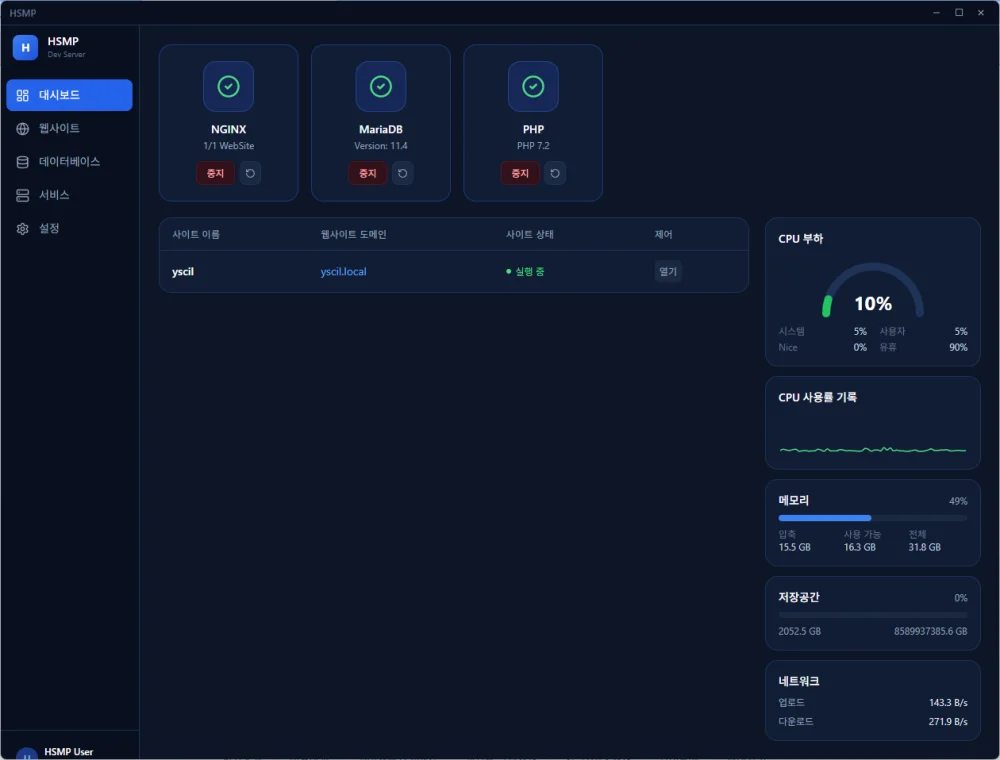Screen dimensions: 1000x760
Task: Click the memory usage progress bar
Action: 872,518
